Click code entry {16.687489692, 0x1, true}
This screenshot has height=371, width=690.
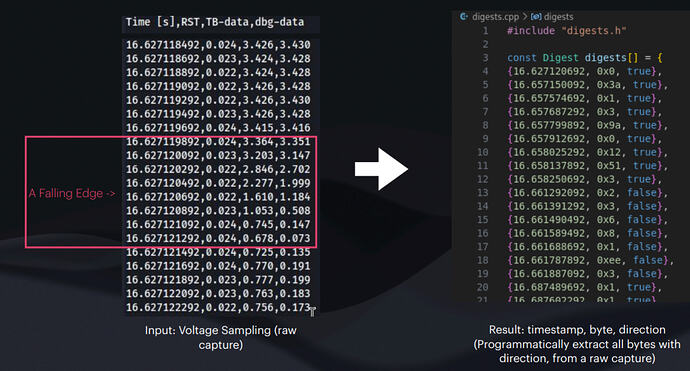click(x=584, y=287)
